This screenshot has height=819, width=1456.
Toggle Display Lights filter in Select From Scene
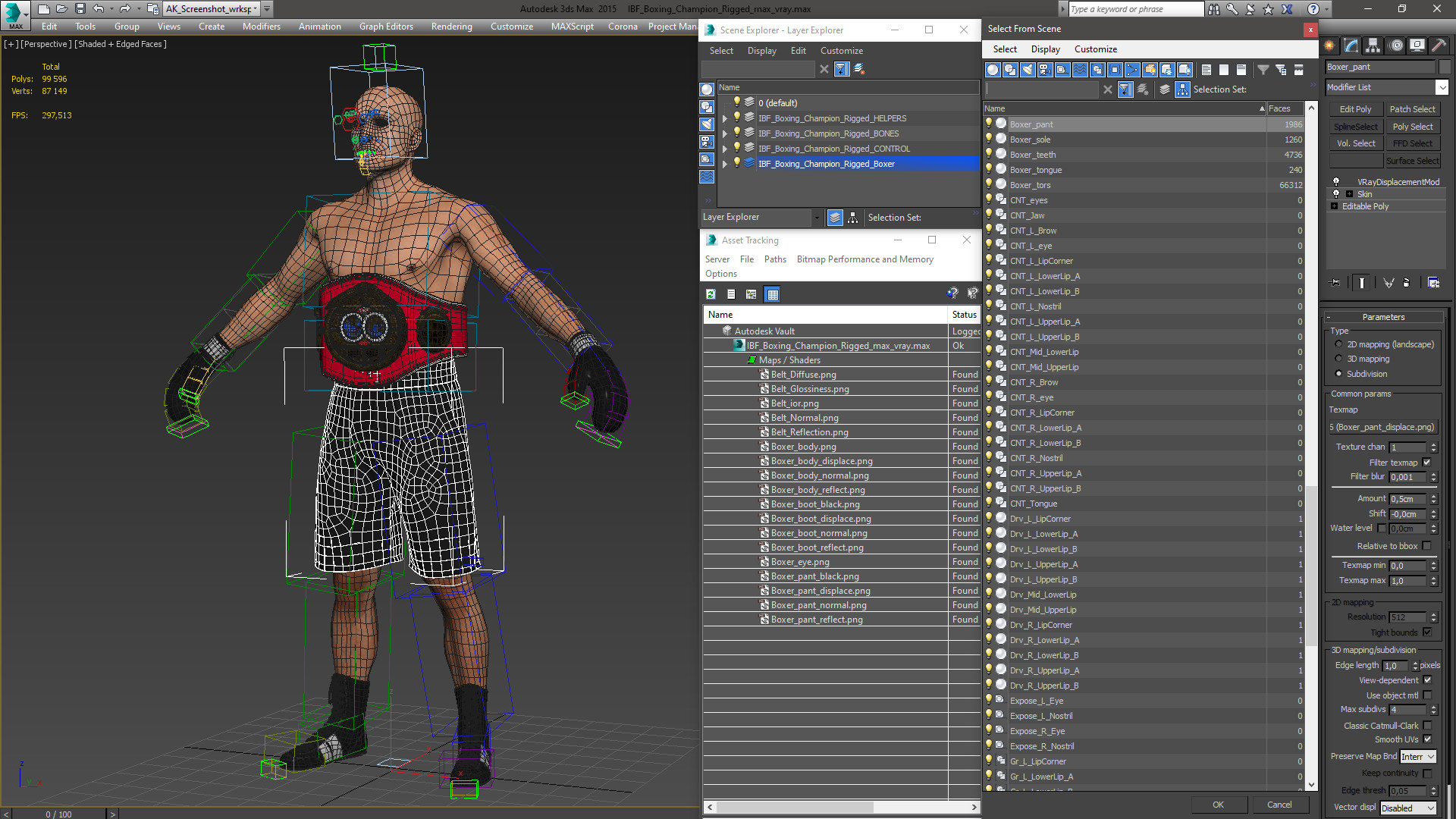click(1028, 70)
